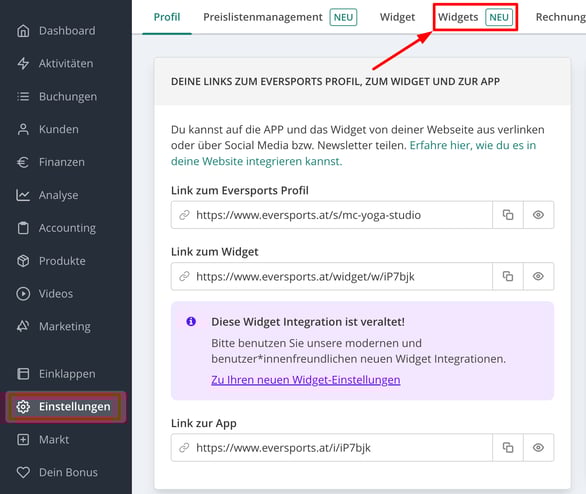
Task: Open Marketing megaphone icon
Action: point(23,327)
